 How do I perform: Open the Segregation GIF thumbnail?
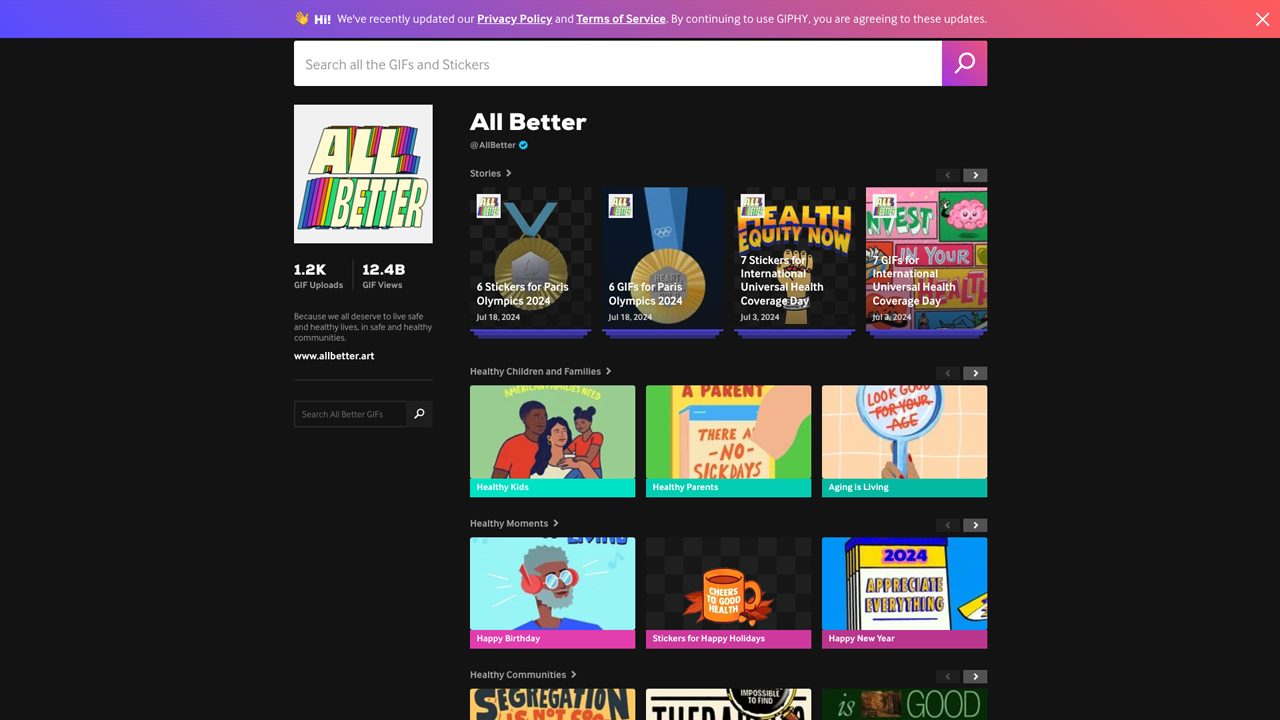click(552, 704)
